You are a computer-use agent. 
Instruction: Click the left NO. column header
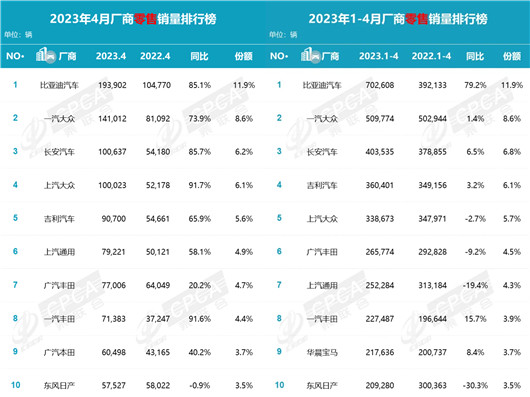click(x=15, y=56)
